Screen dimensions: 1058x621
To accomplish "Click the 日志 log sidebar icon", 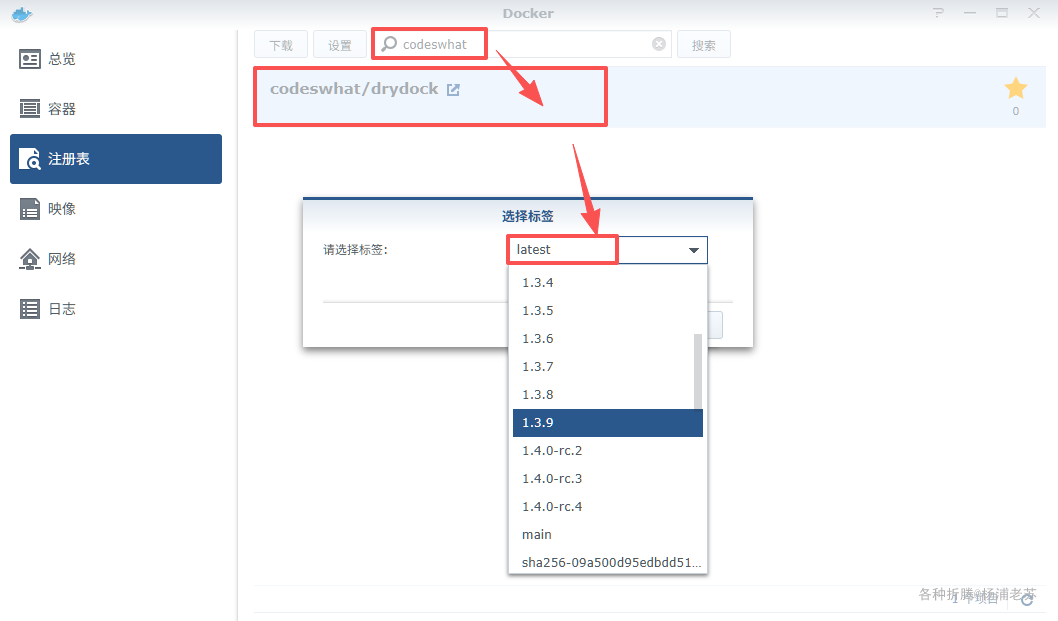I will pos(30,308).
